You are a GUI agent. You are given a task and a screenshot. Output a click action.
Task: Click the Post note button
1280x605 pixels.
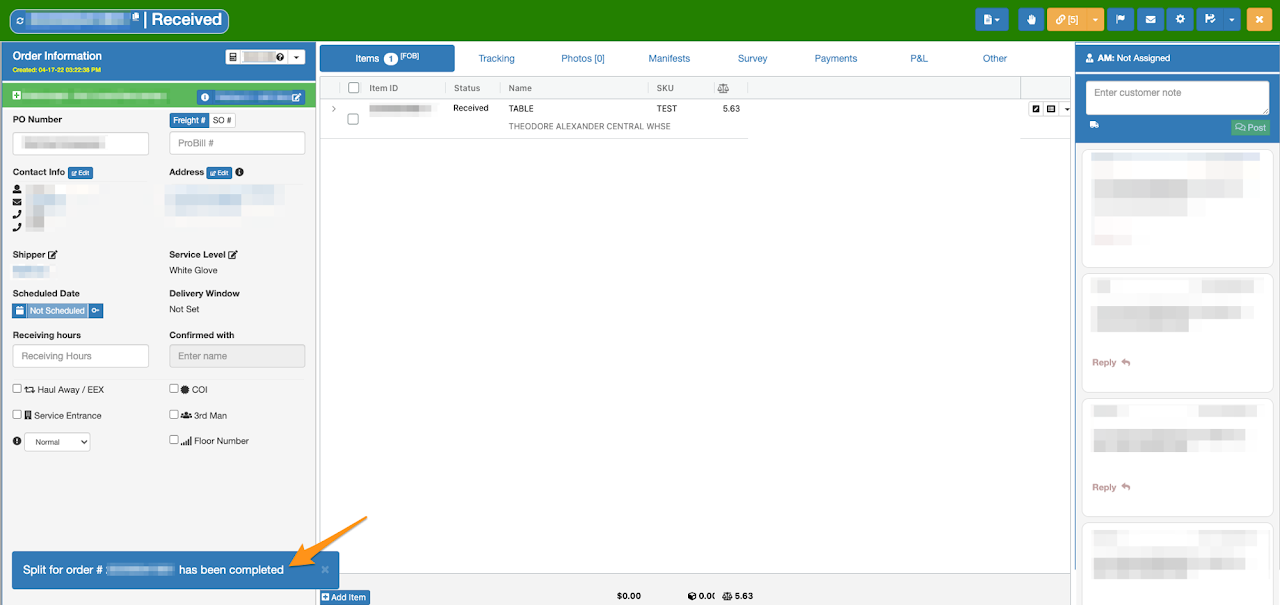1250,127
